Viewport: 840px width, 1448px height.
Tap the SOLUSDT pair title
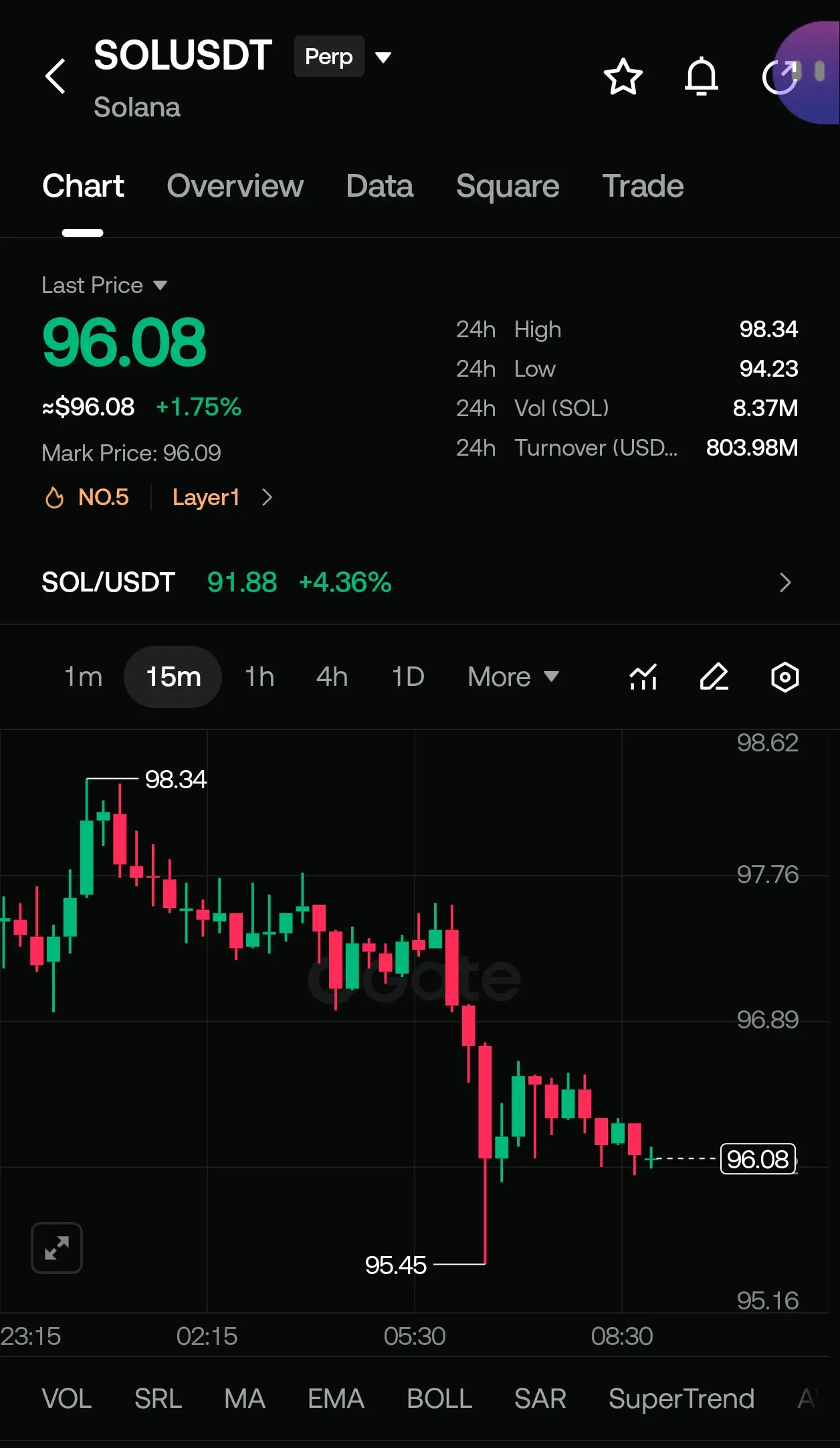tap(183, 55)
